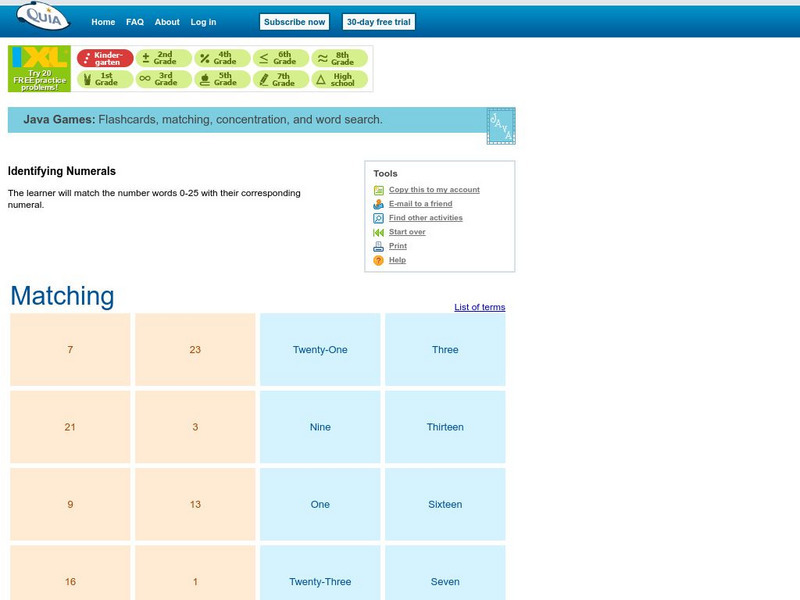Click the e-mail a friend icon
The width and height of the screenshot is (800, 600).
point(379,204)
